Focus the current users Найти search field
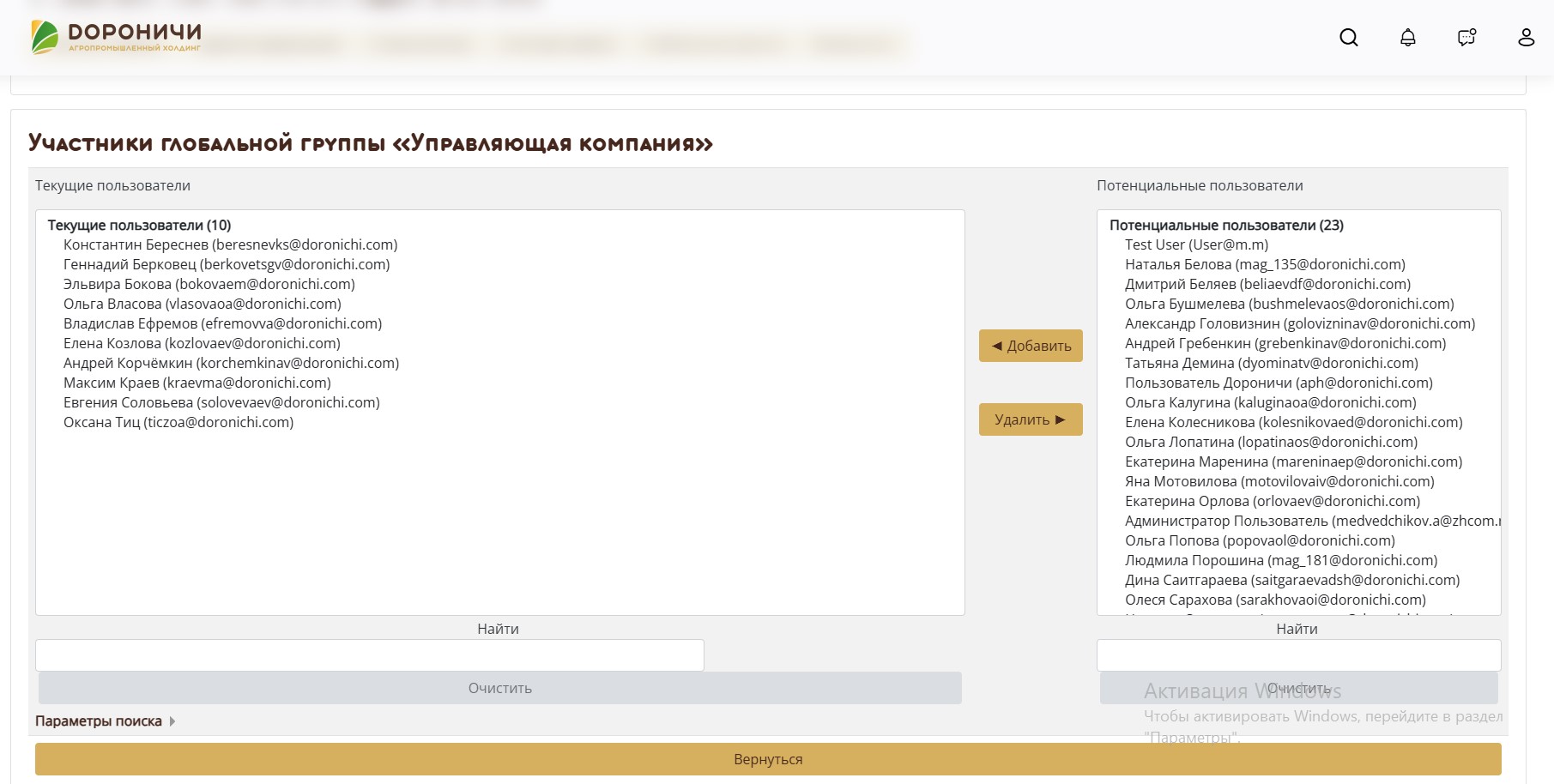This screenshot has height=784, width=1554. (369, 655)
